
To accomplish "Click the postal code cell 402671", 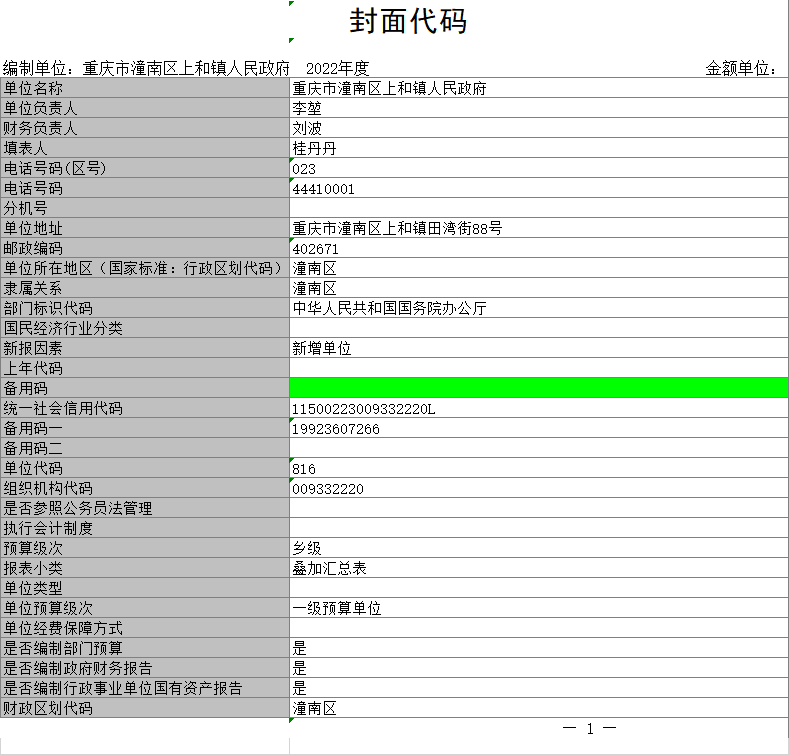I will click(539, 248).
